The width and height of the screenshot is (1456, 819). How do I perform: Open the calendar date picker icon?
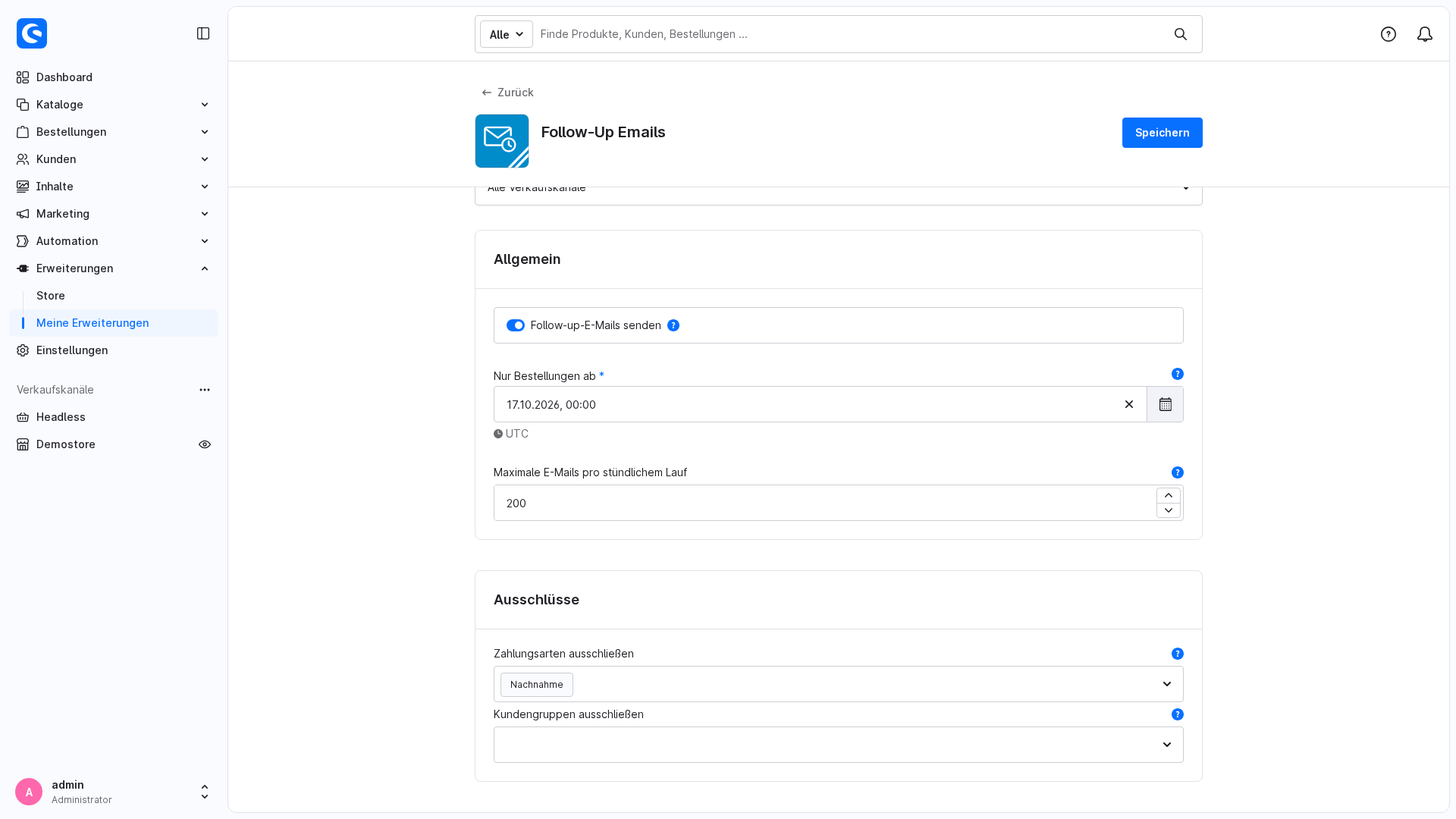(x=1166, y=404)
